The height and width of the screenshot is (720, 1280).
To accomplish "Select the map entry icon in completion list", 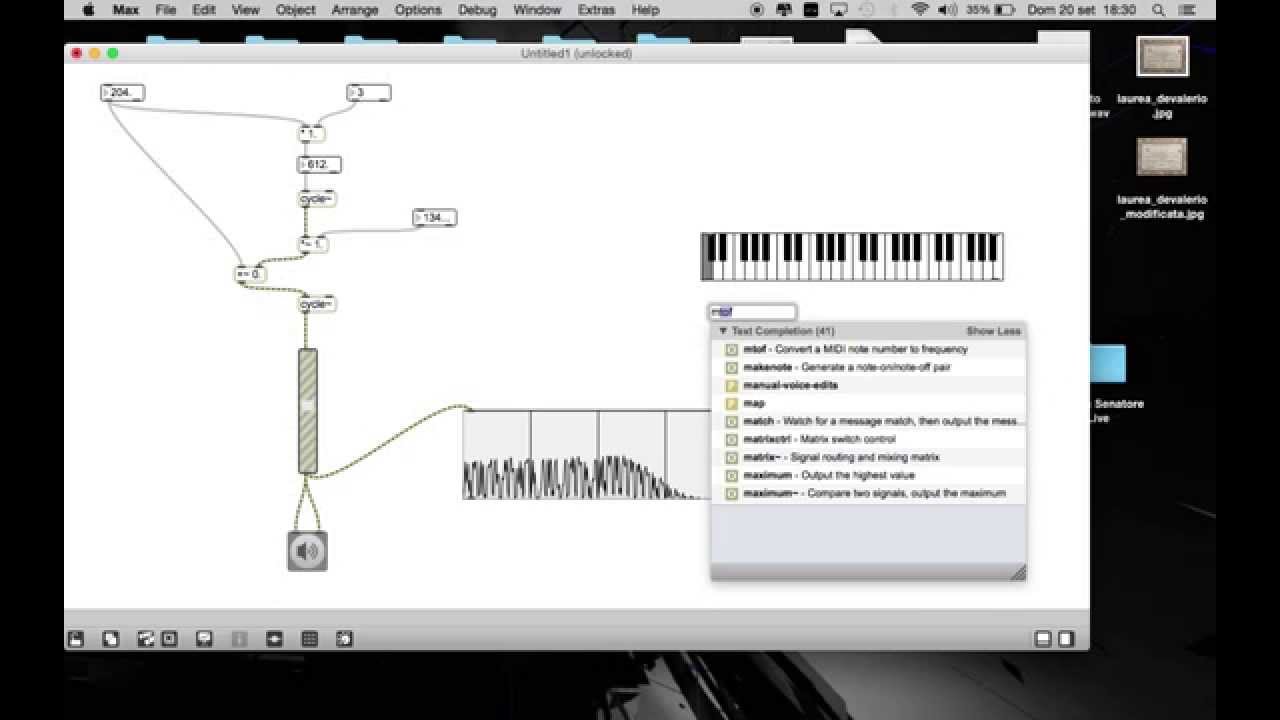I will (x=731, y=404).
